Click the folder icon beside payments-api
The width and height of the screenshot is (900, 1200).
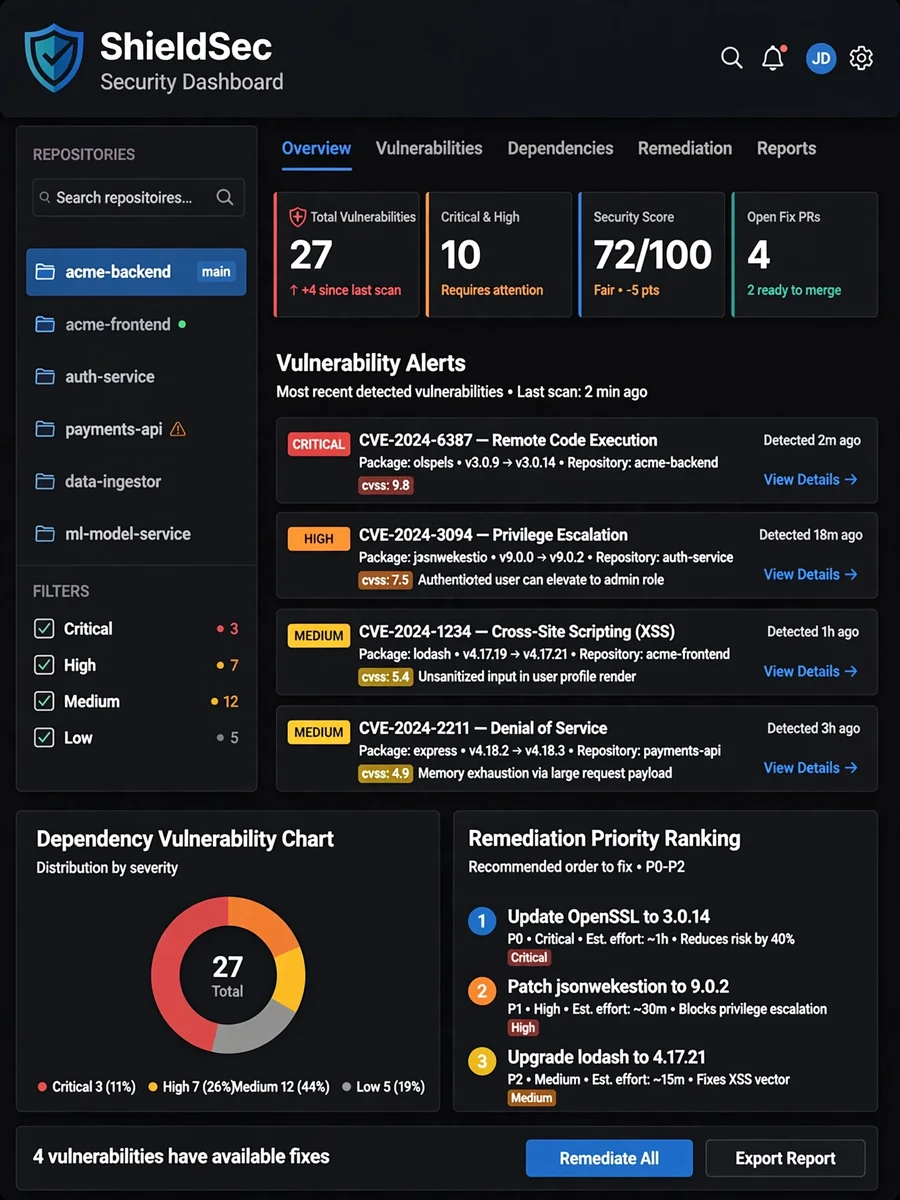tap(44, 429)
